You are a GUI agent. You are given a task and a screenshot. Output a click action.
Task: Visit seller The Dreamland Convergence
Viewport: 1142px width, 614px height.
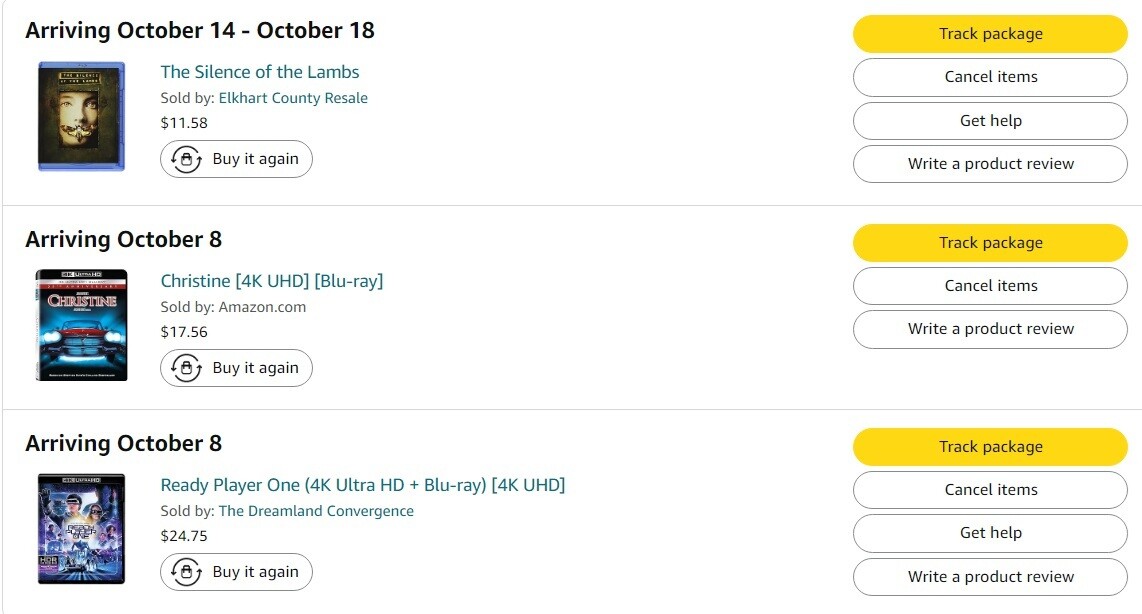tap(316, 511)
